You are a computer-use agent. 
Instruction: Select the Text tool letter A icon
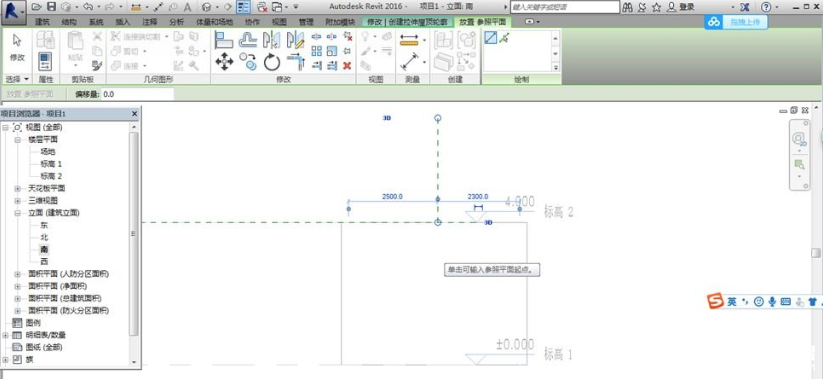[x=187, y=7]
